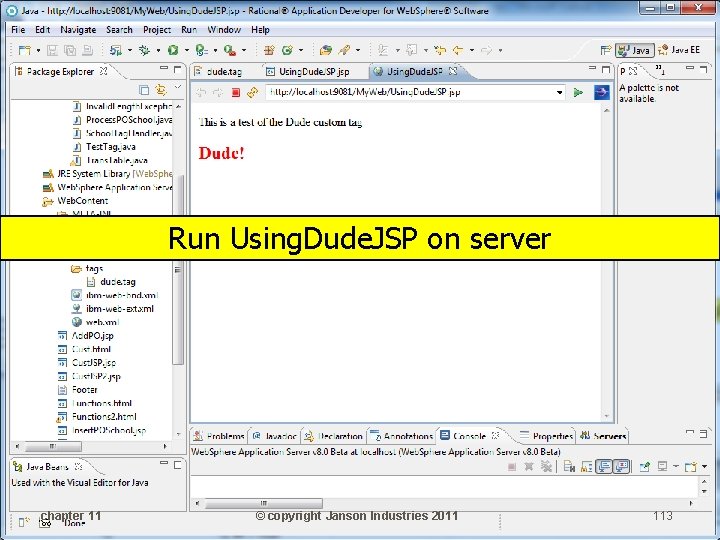Click the Collapse All icon in Package Explorer
720x540 pixels.
coord(144,89)
